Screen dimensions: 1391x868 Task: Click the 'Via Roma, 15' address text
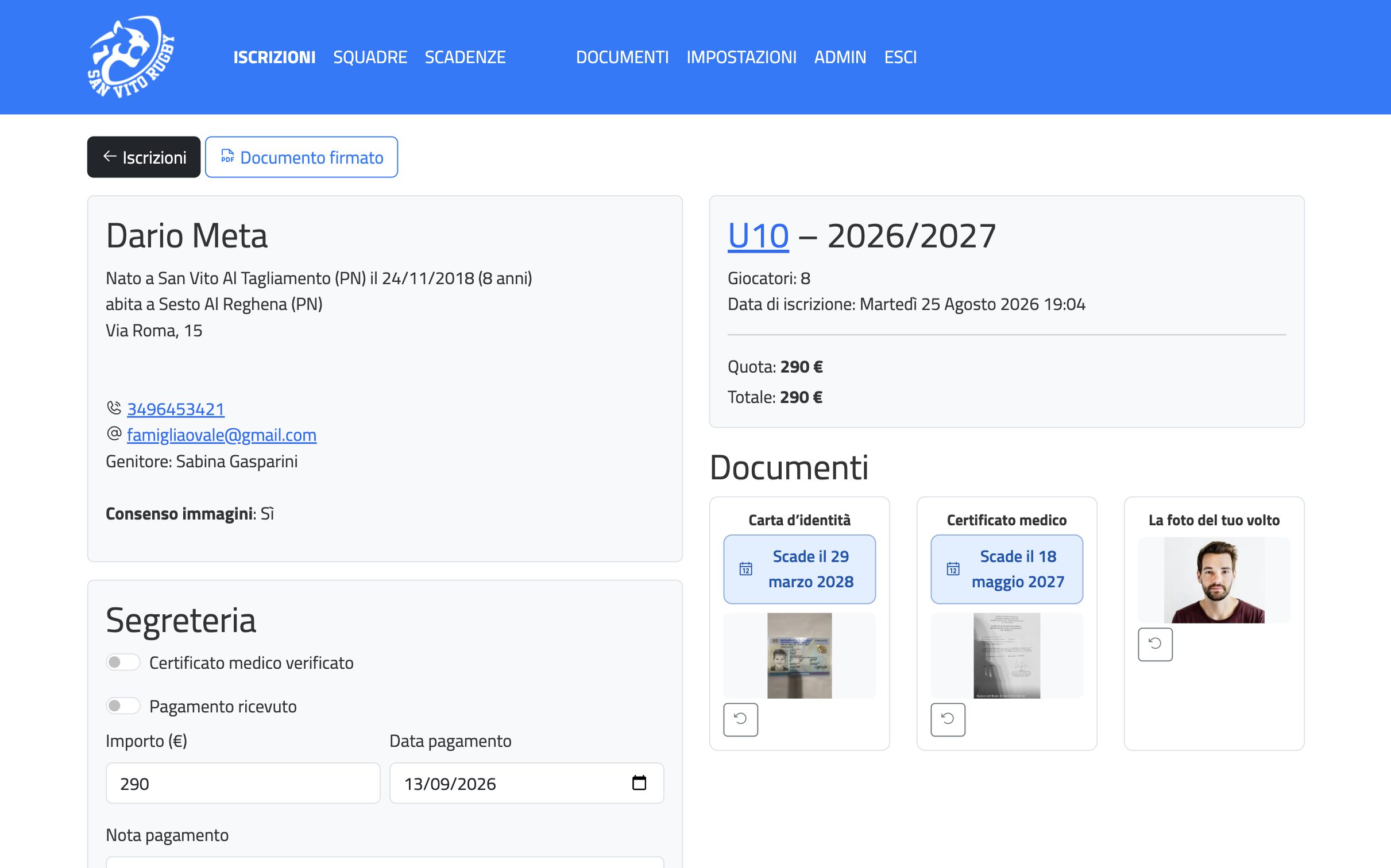pos(154,330)
